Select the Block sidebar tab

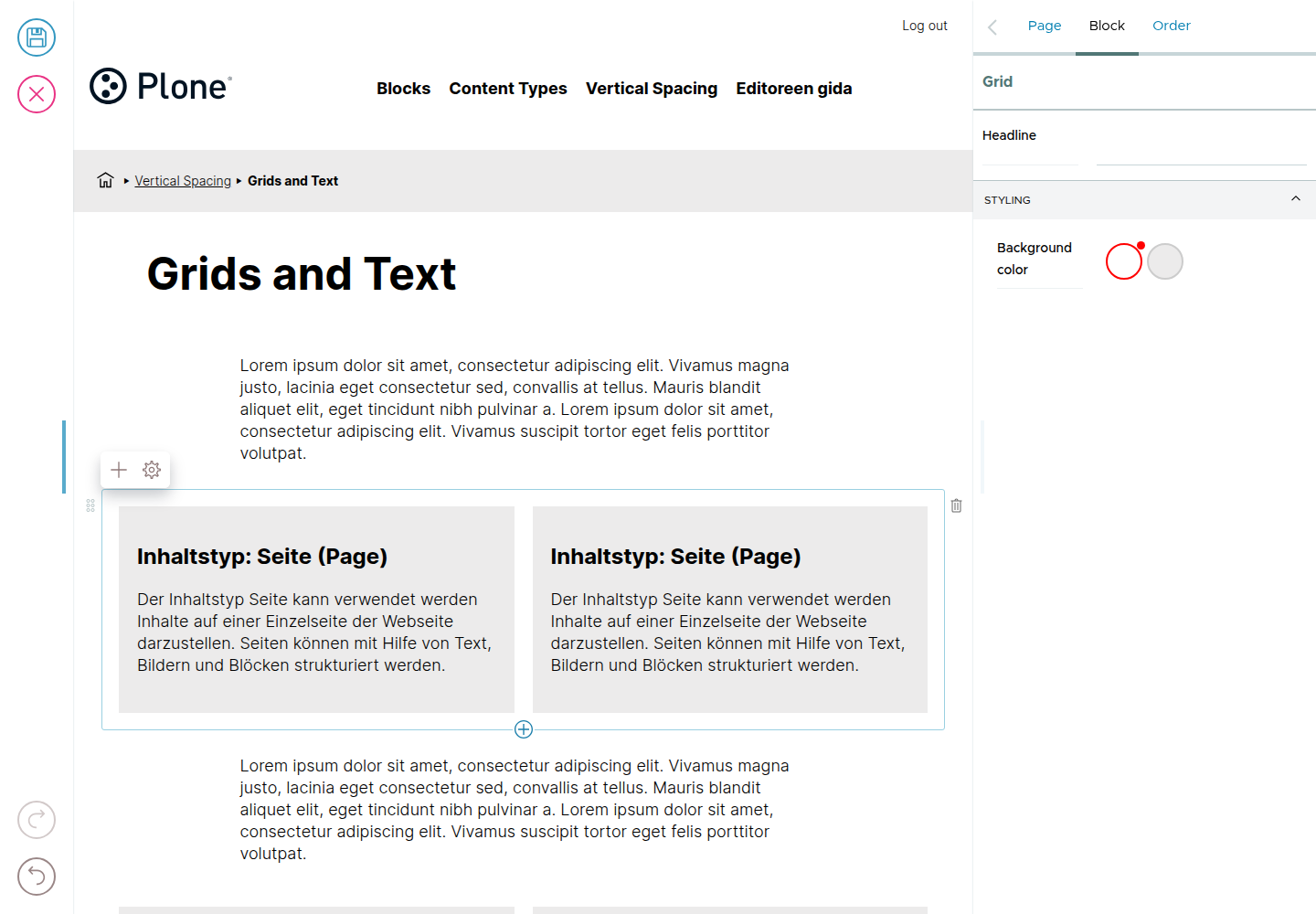point(1107,26)
